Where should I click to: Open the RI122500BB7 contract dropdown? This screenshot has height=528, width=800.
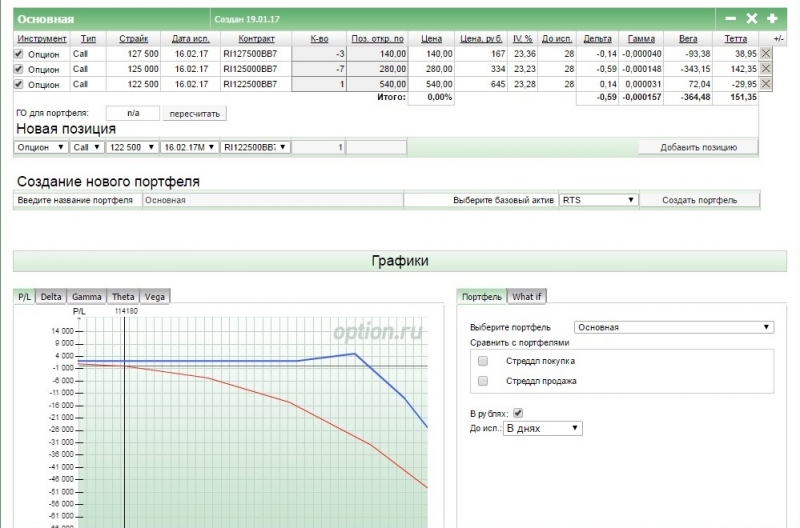(x=255, y=147)
